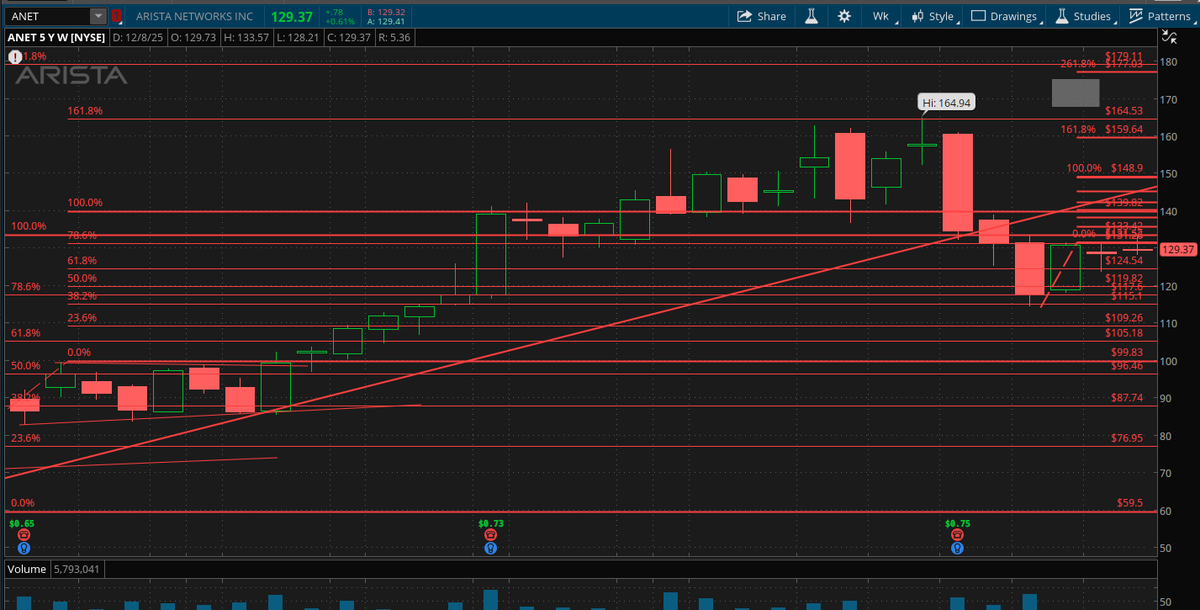Click the $124.54 Fibonacci price label
The width and height of the screenshot is (1200, 610).
tap(1124, 261)
